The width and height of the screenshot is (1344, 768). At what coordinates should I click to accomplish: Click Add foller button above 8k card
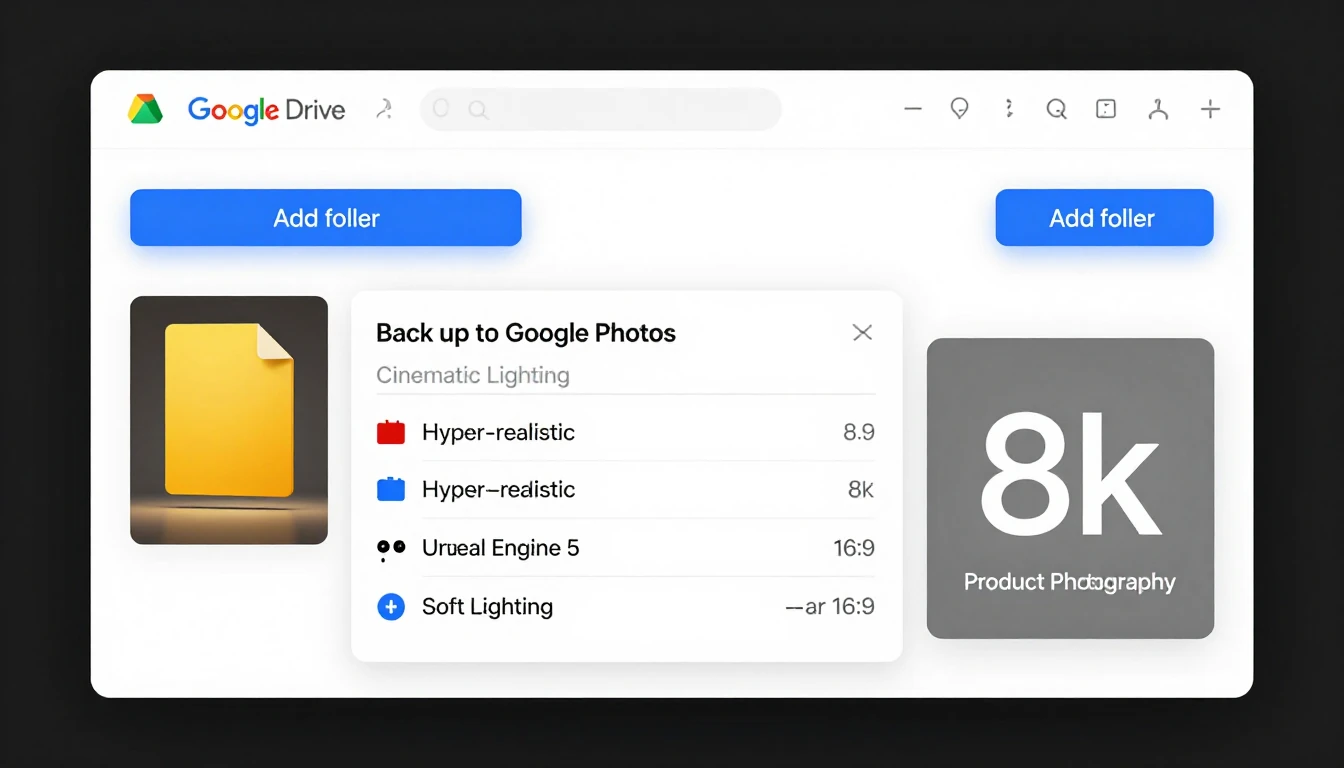(x=1104, y=218)
